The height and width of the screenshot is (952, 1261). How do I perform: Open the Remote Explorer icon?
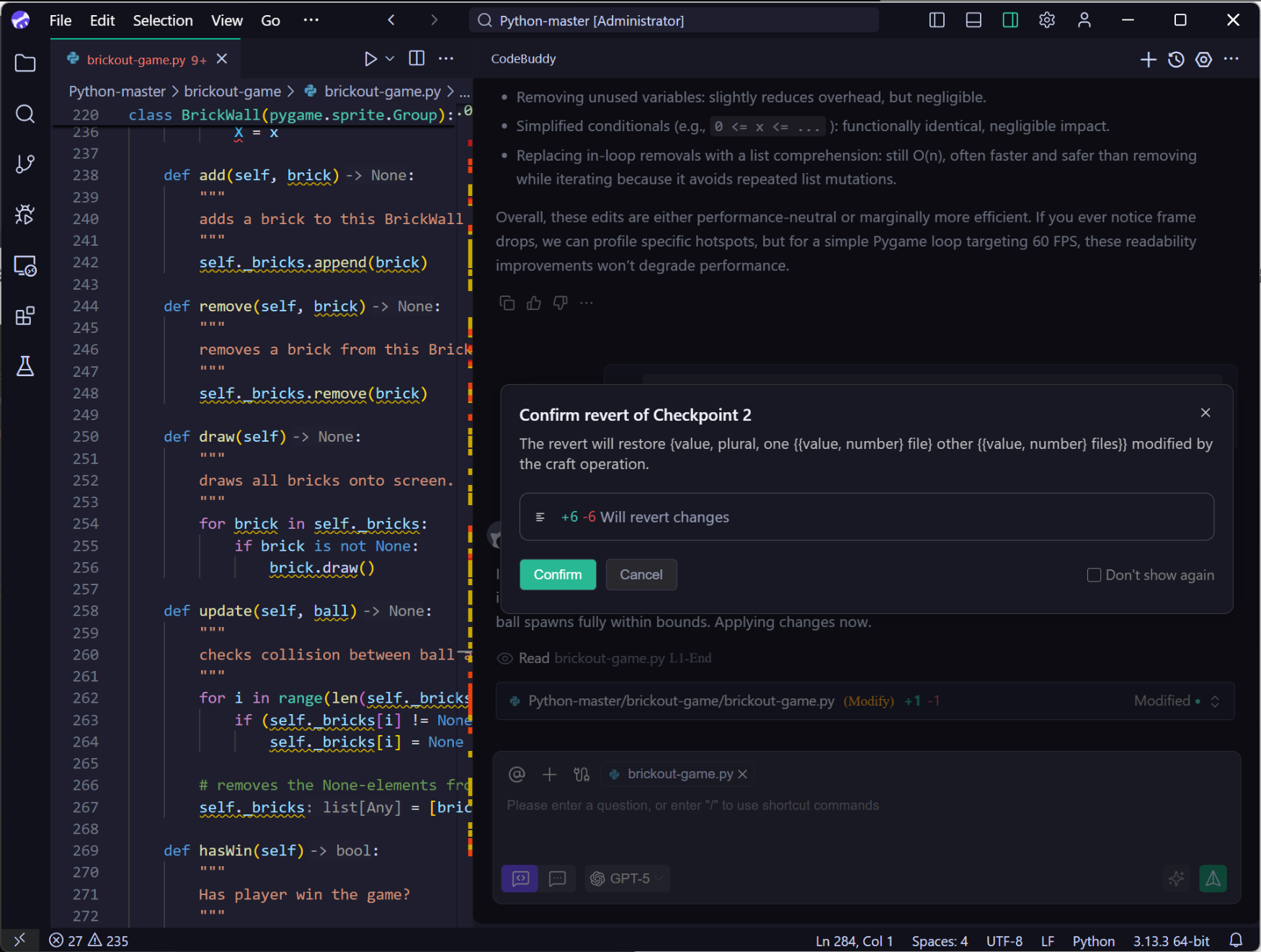tap(25, 267)
